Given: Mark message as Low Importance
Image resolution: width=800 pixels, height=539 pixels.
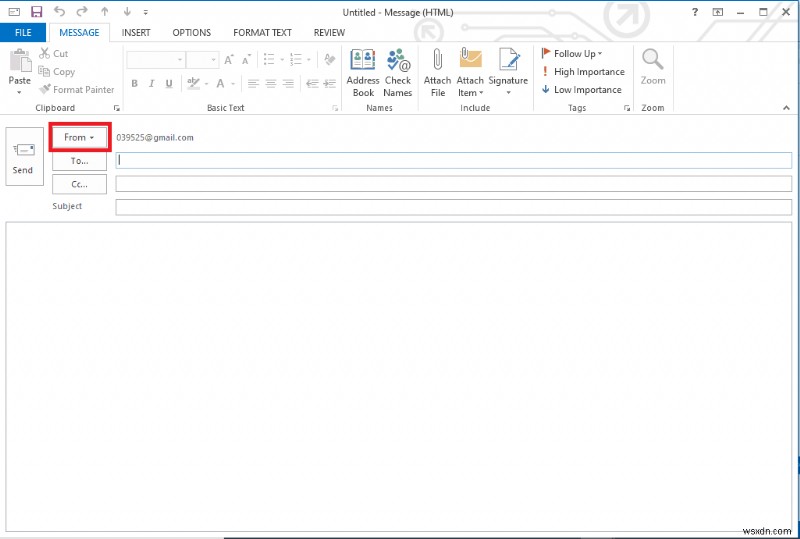Looking at the screenshot, I should coord(581,90).
